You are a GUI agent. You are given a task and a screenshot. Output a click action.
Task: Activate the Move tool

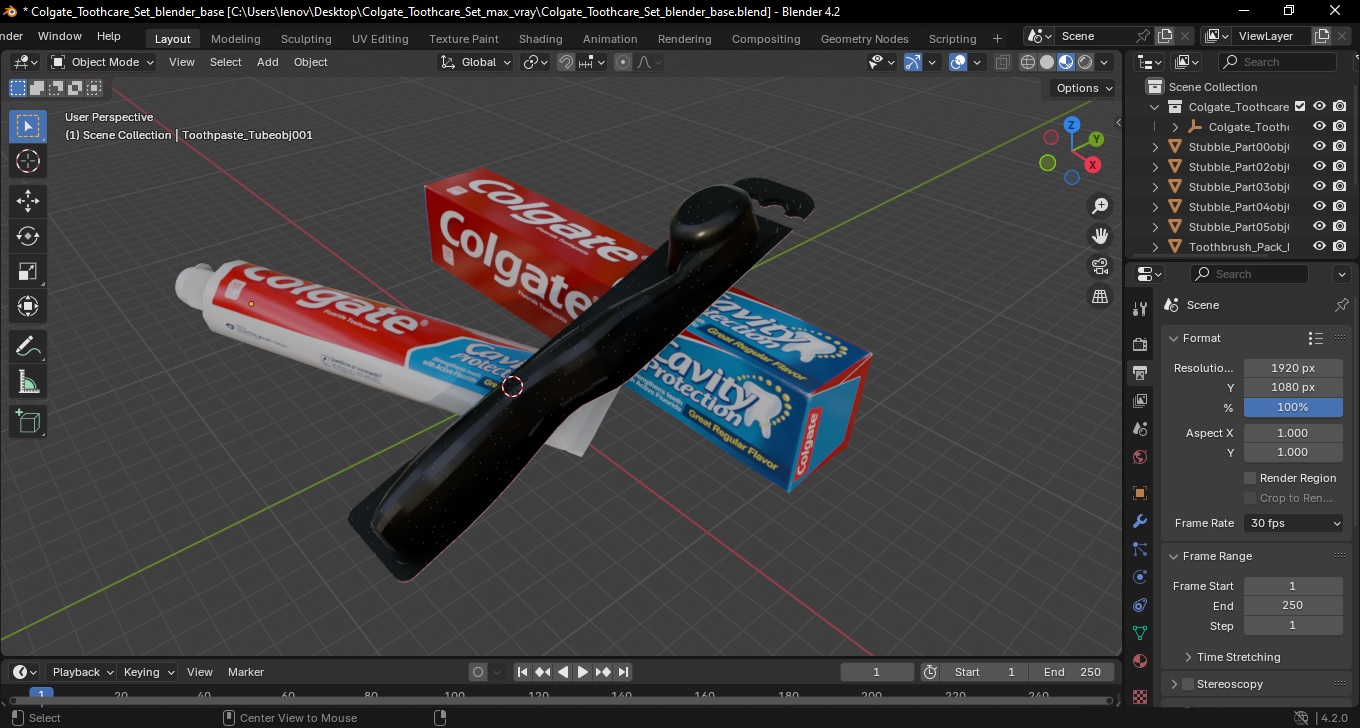coord(28,201)
